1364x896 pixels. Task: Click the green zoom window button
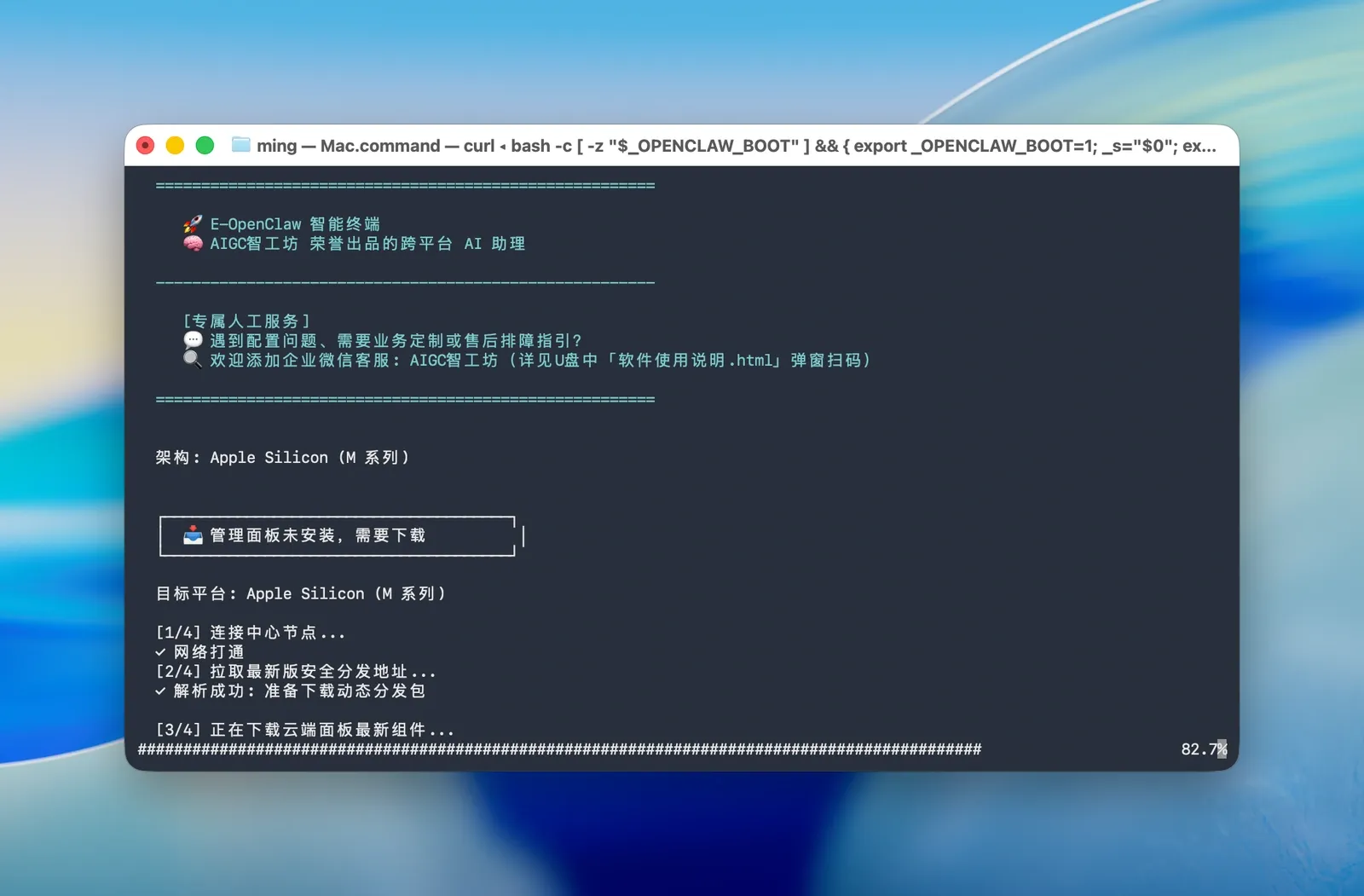click(205, 146)
